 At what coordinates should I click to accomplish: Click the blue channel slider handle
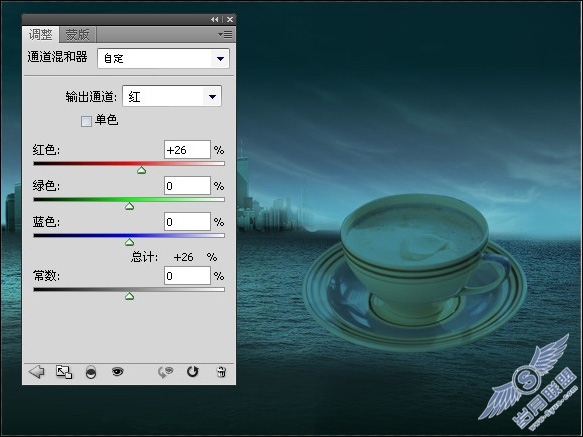(x=129, y=242)
